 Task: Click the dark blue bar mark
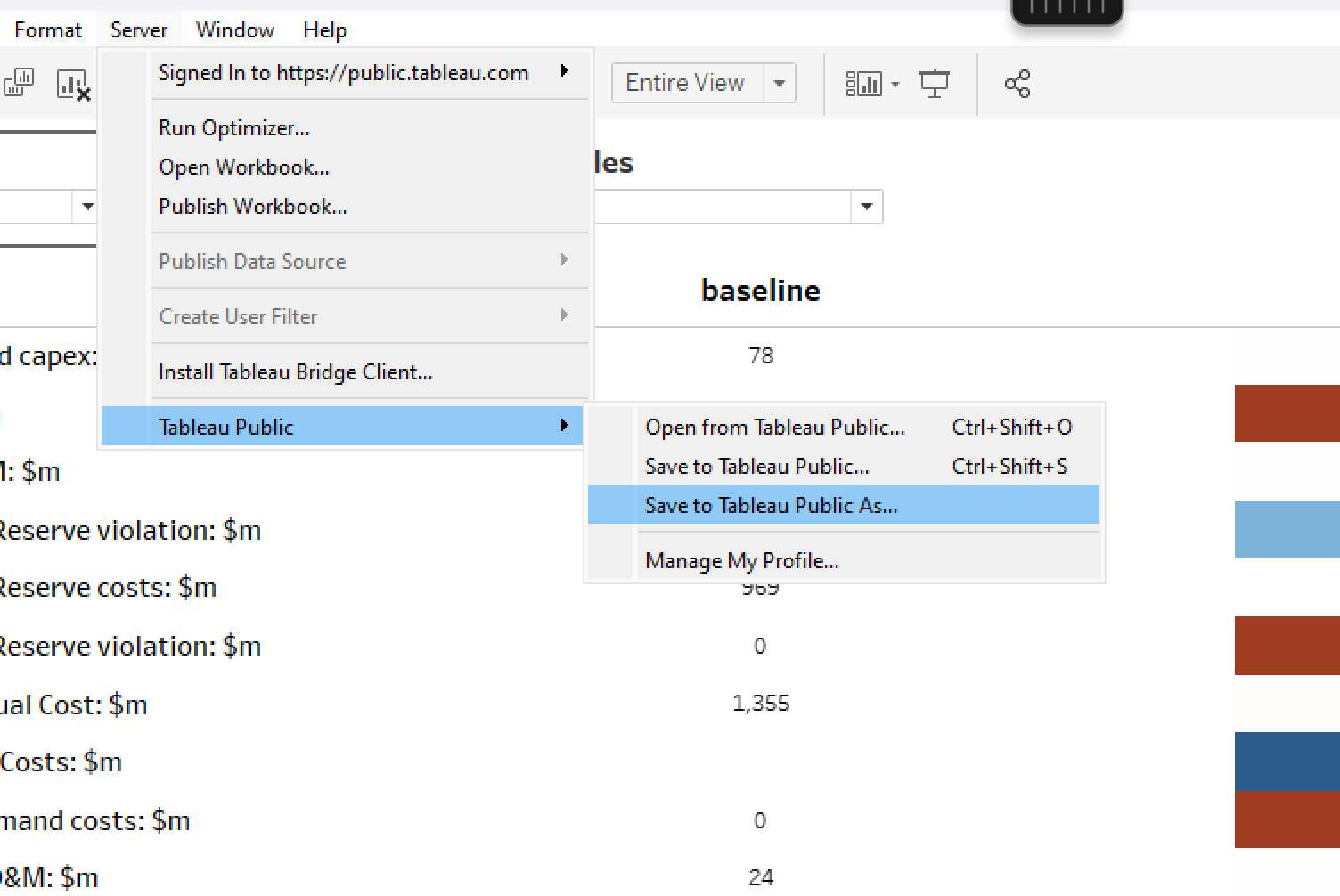pyautogui.click(x=1287, y=762)
